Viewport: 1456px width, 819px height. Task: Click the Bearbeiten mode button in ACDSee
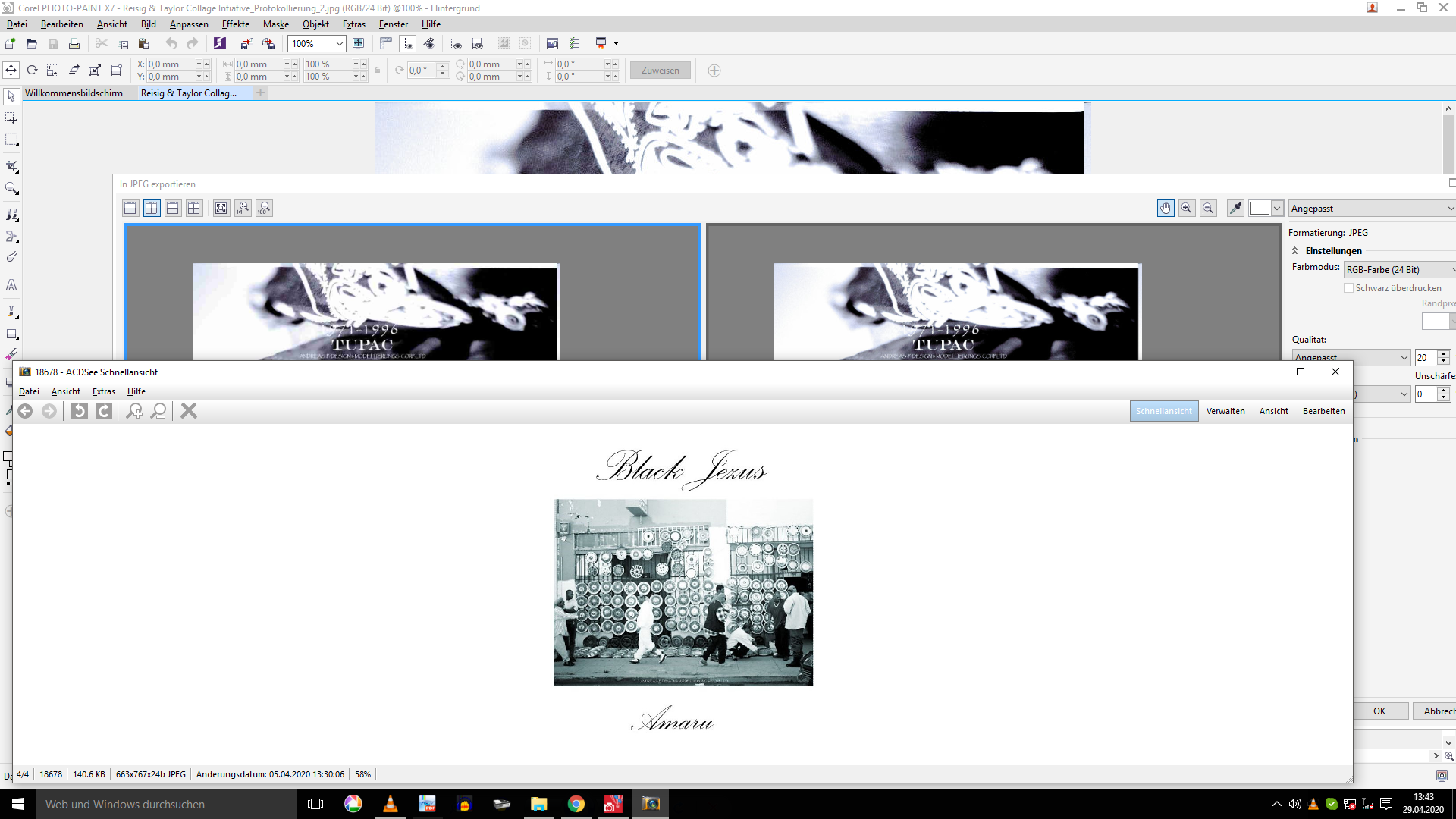pos(1324,411)
